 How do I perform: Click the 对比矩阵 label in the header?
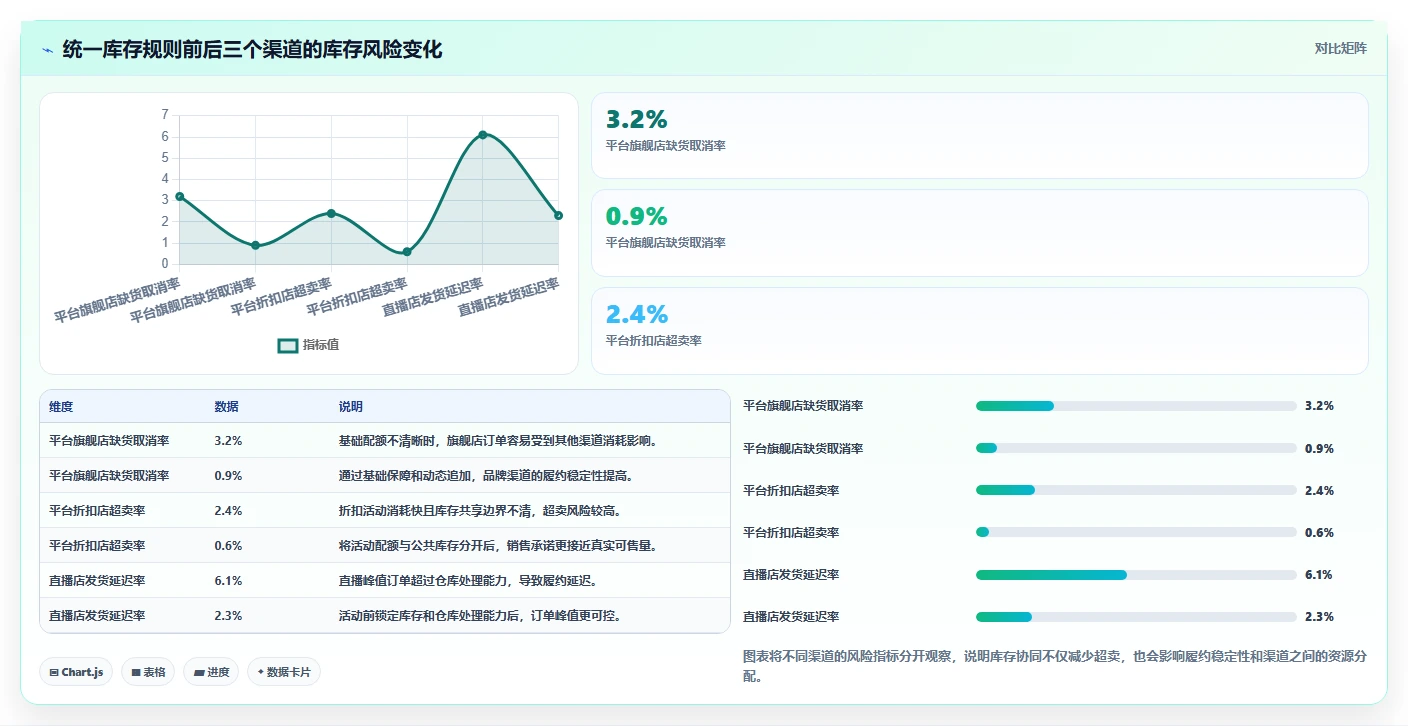pyautogui.click(x=1340, y=48)
